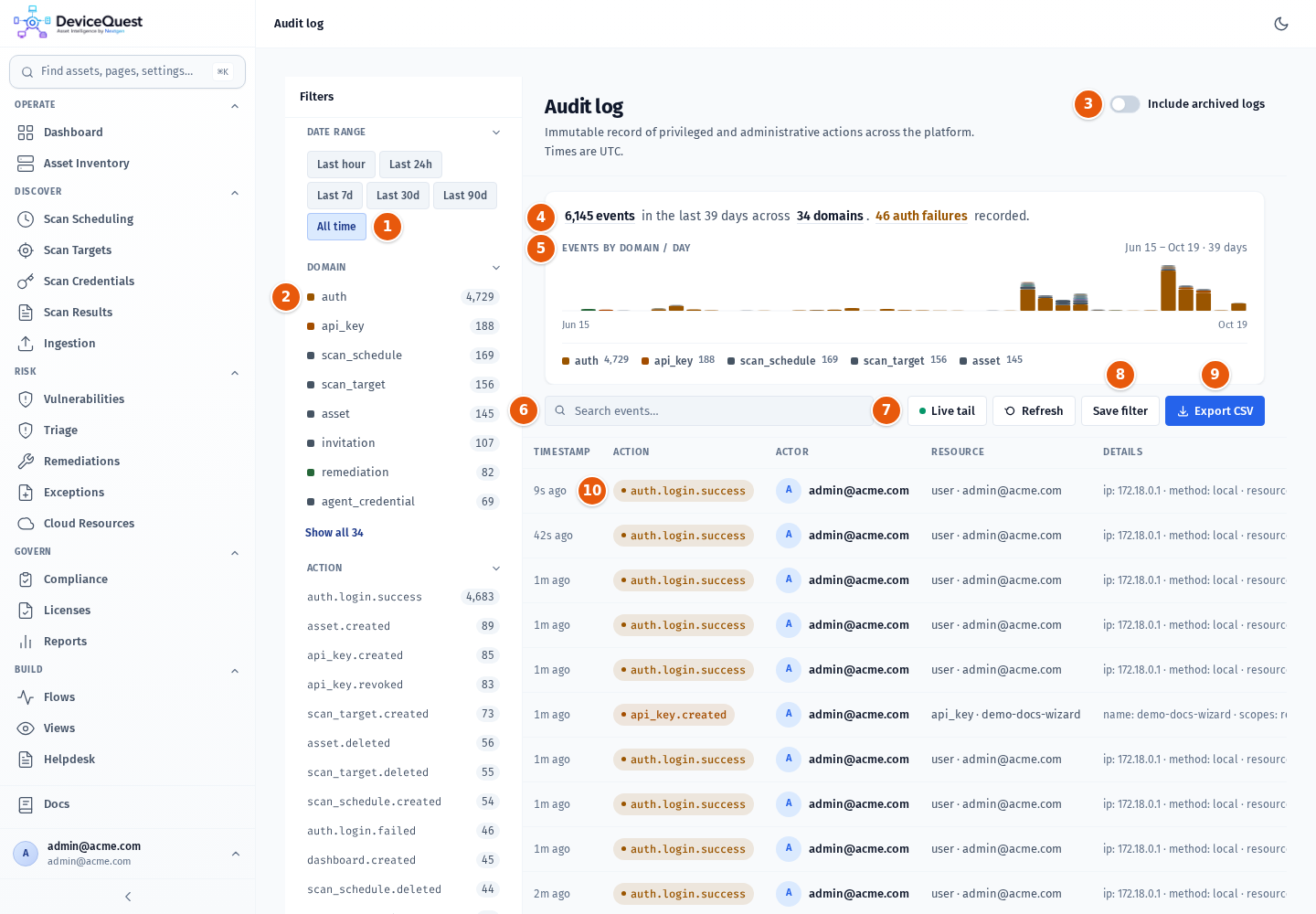Toggle dark mode moon icon

point(1281,24)
